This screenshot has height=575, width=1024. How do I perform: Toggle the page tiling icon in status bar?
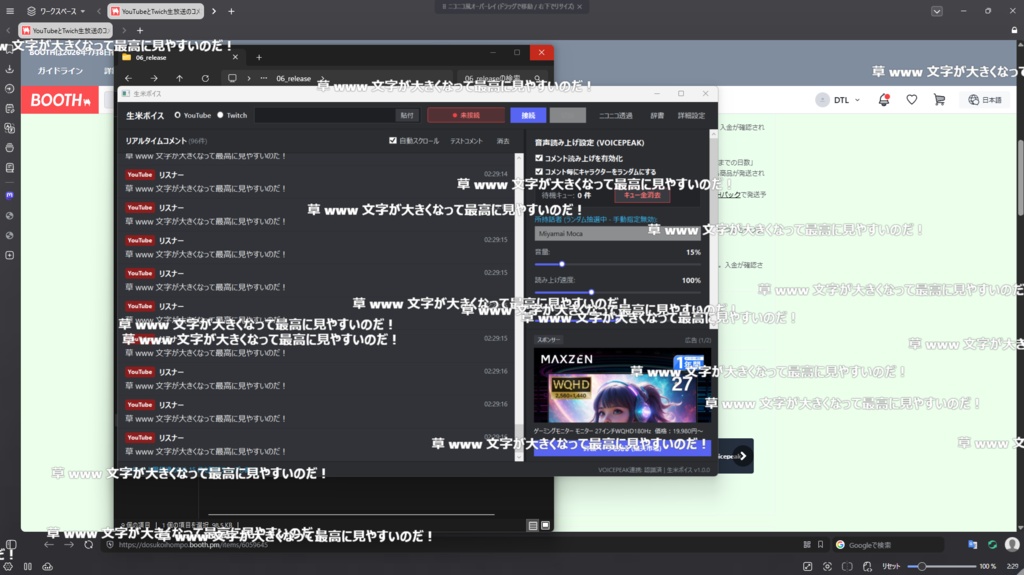pyautogui.click(x=847, y=567)
